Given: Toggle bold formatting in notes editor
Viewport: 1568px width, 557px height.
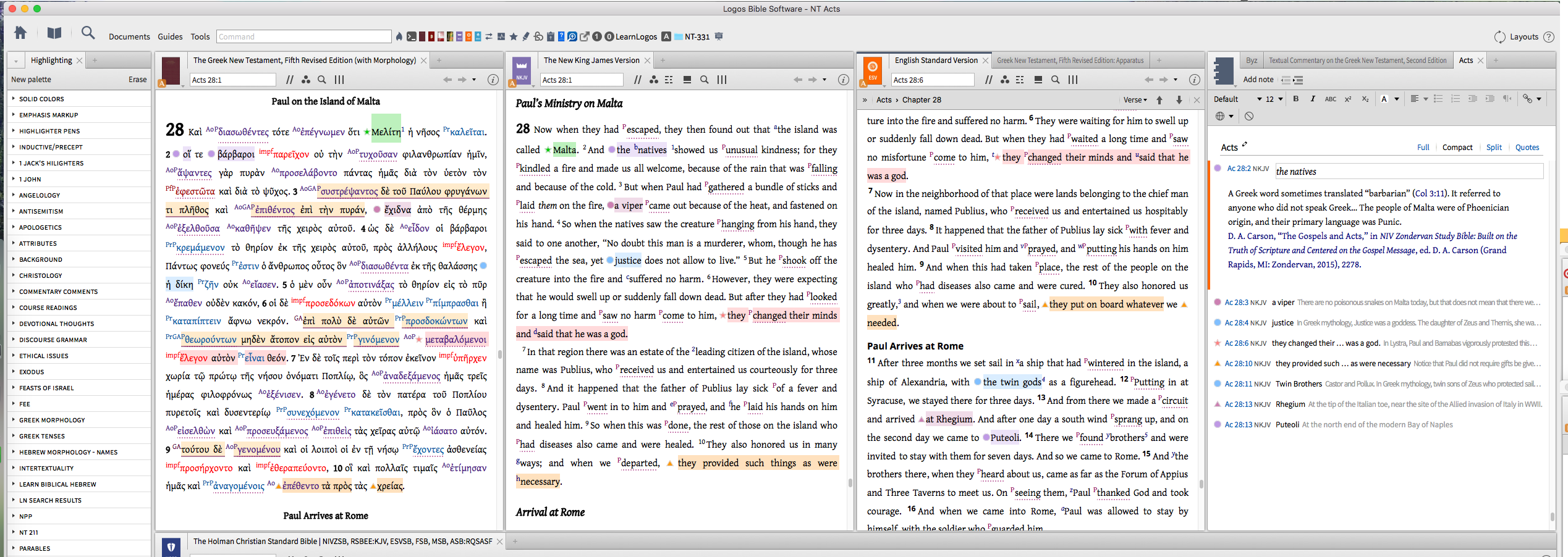Looking at the screenshot, I should [x=1296, y=99].
